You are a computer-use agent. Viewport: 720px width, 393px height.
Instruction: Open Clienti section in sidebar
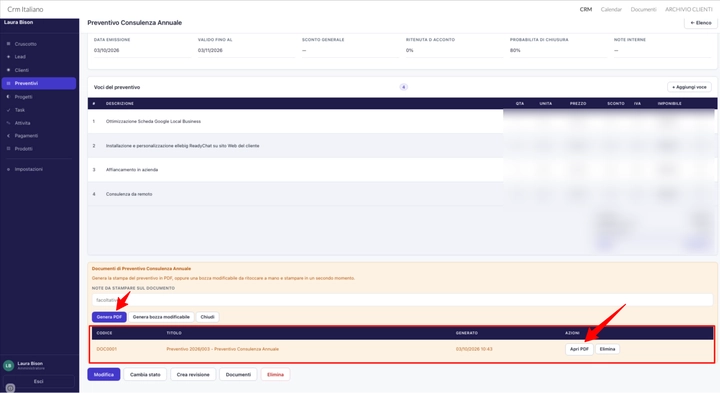39,70
